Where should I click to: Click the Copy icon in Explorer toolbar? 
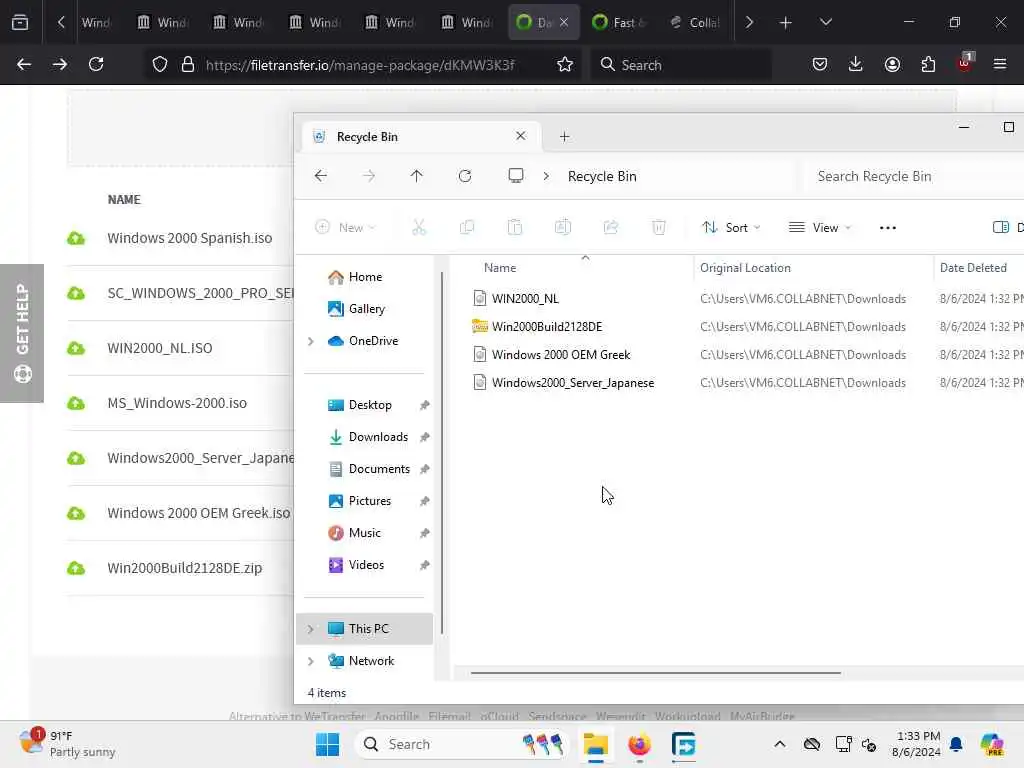point(467,227)
